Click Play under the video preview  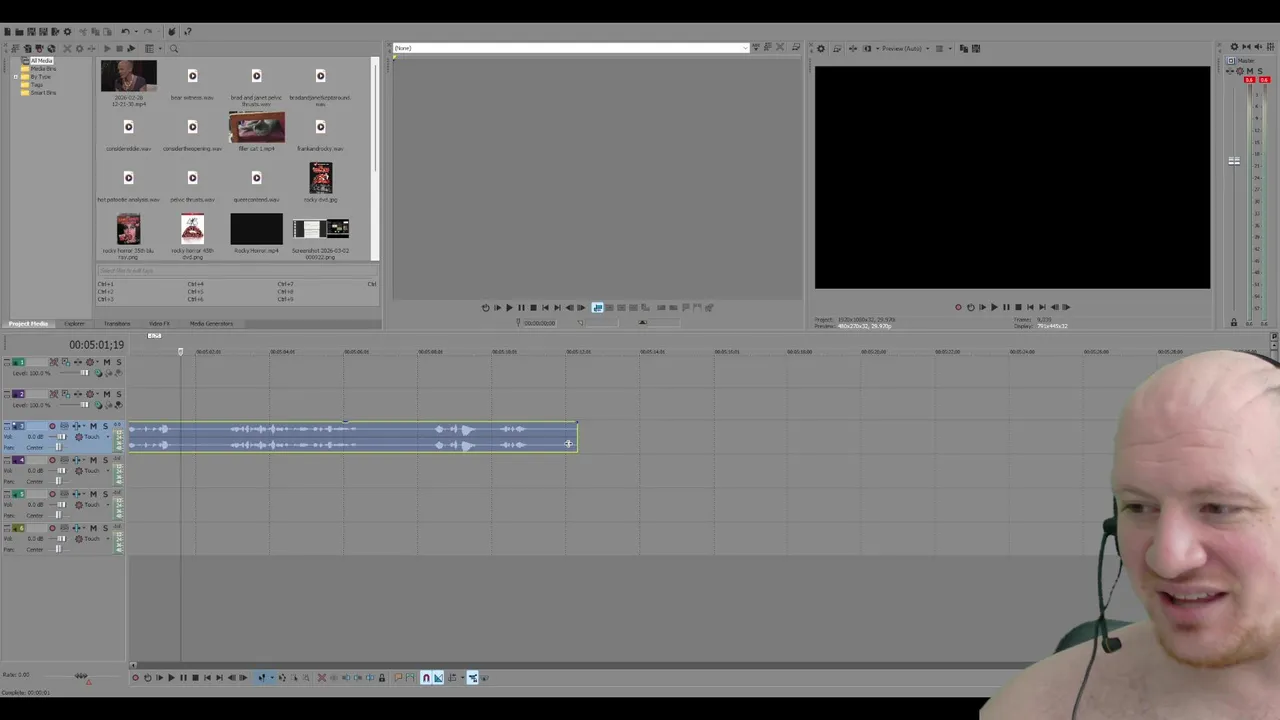(994, 307)
